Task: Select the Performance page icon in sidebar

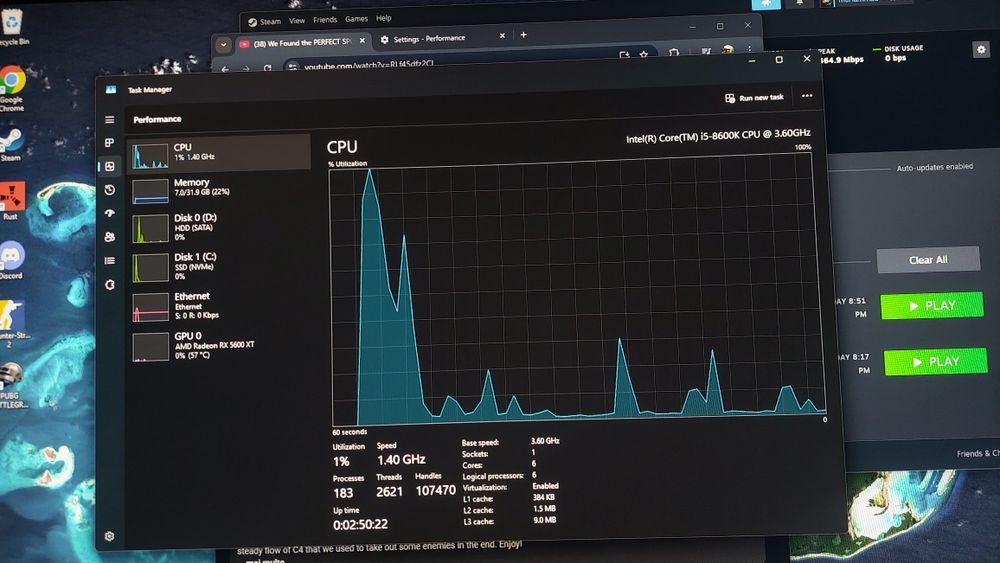Action: tap(110, 166)
